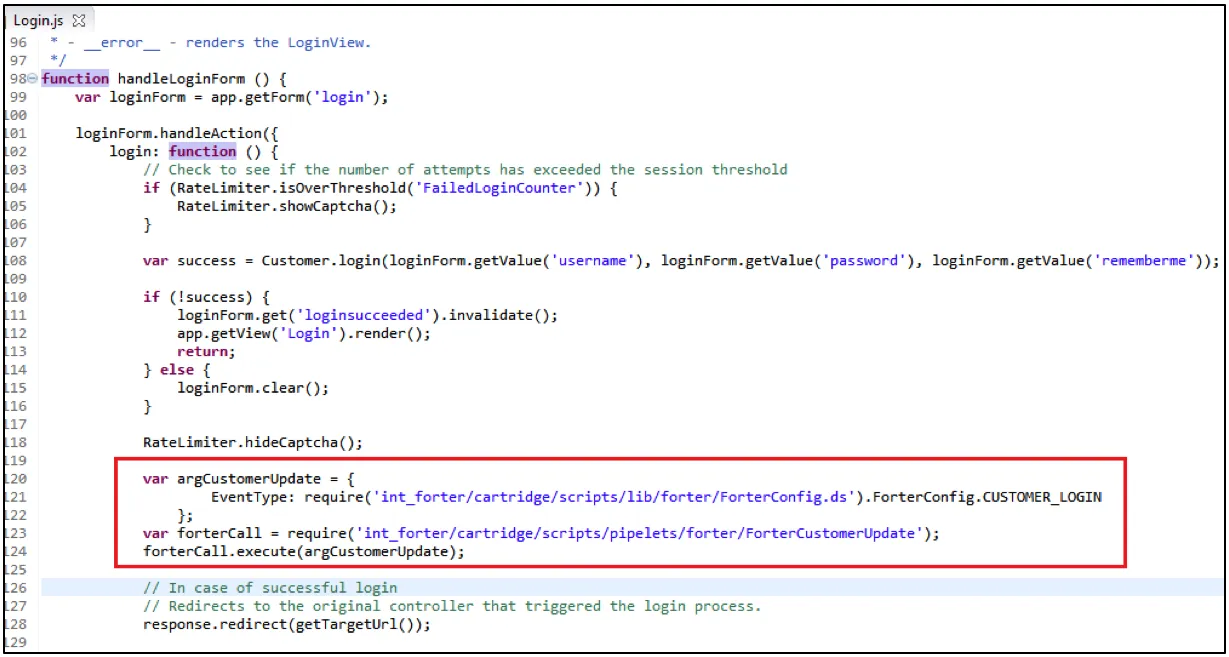
Task: Click line number 99 in the gutter
Action: [x=19, y=97]
